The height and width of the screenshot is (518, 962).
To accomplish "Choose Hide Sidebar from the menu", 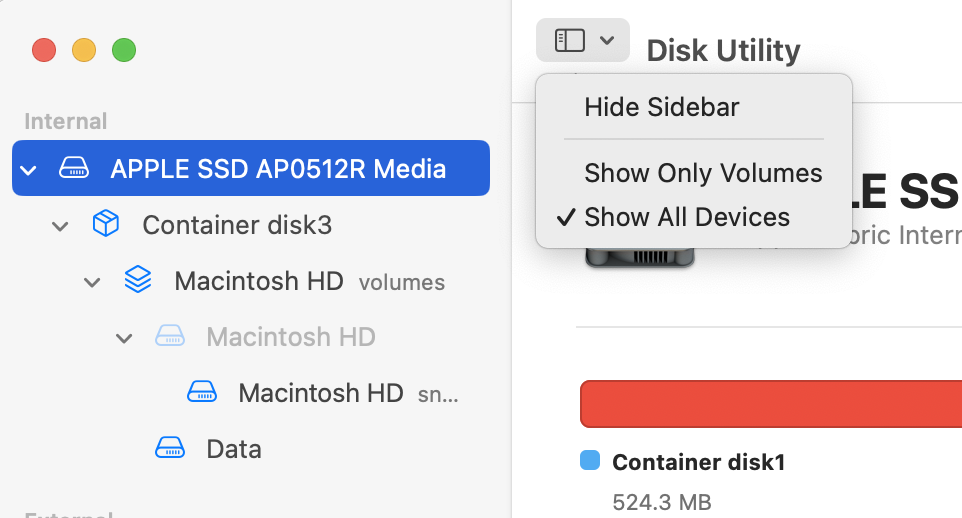I will [662, 107].
